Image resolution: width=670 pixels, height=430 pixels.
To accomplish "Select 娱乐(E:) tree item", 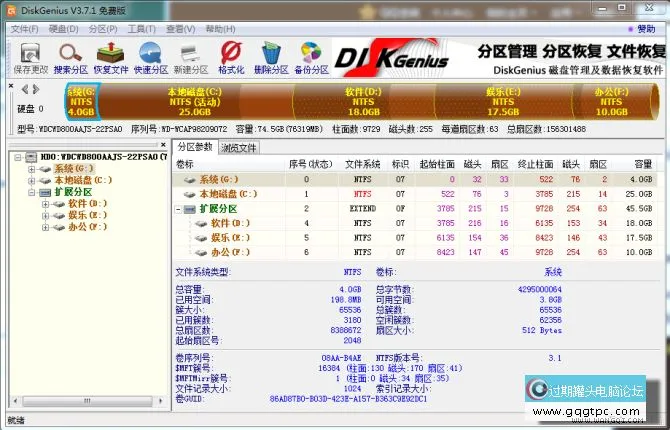I will pyautogui.click(x=88, y=215).
